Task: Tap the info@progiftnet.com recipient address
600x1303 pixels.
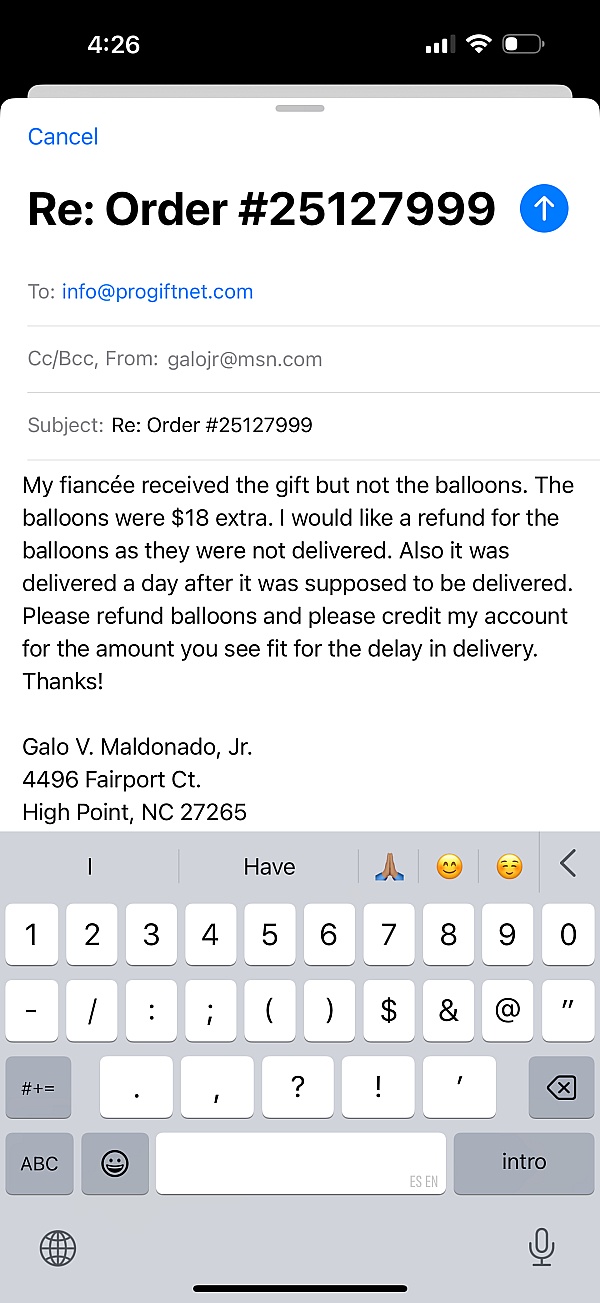Action: coord(157,292)
